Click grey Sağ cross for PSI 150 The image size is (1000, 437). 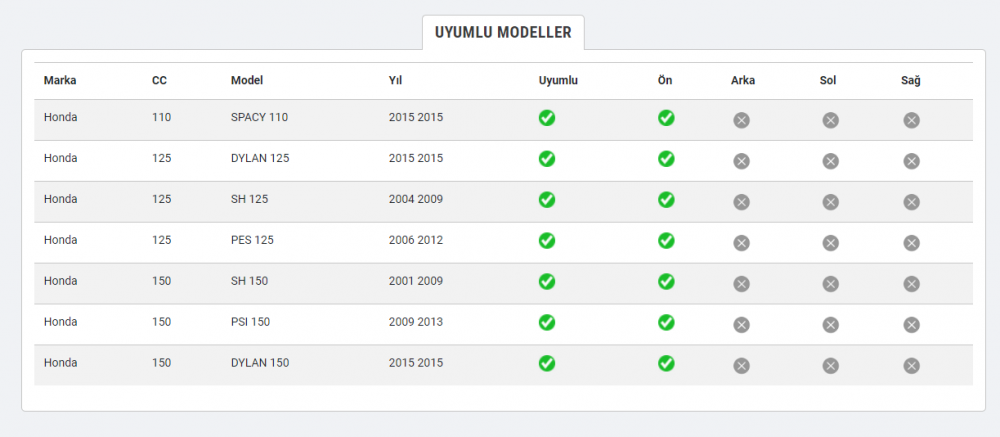(911, 324)
